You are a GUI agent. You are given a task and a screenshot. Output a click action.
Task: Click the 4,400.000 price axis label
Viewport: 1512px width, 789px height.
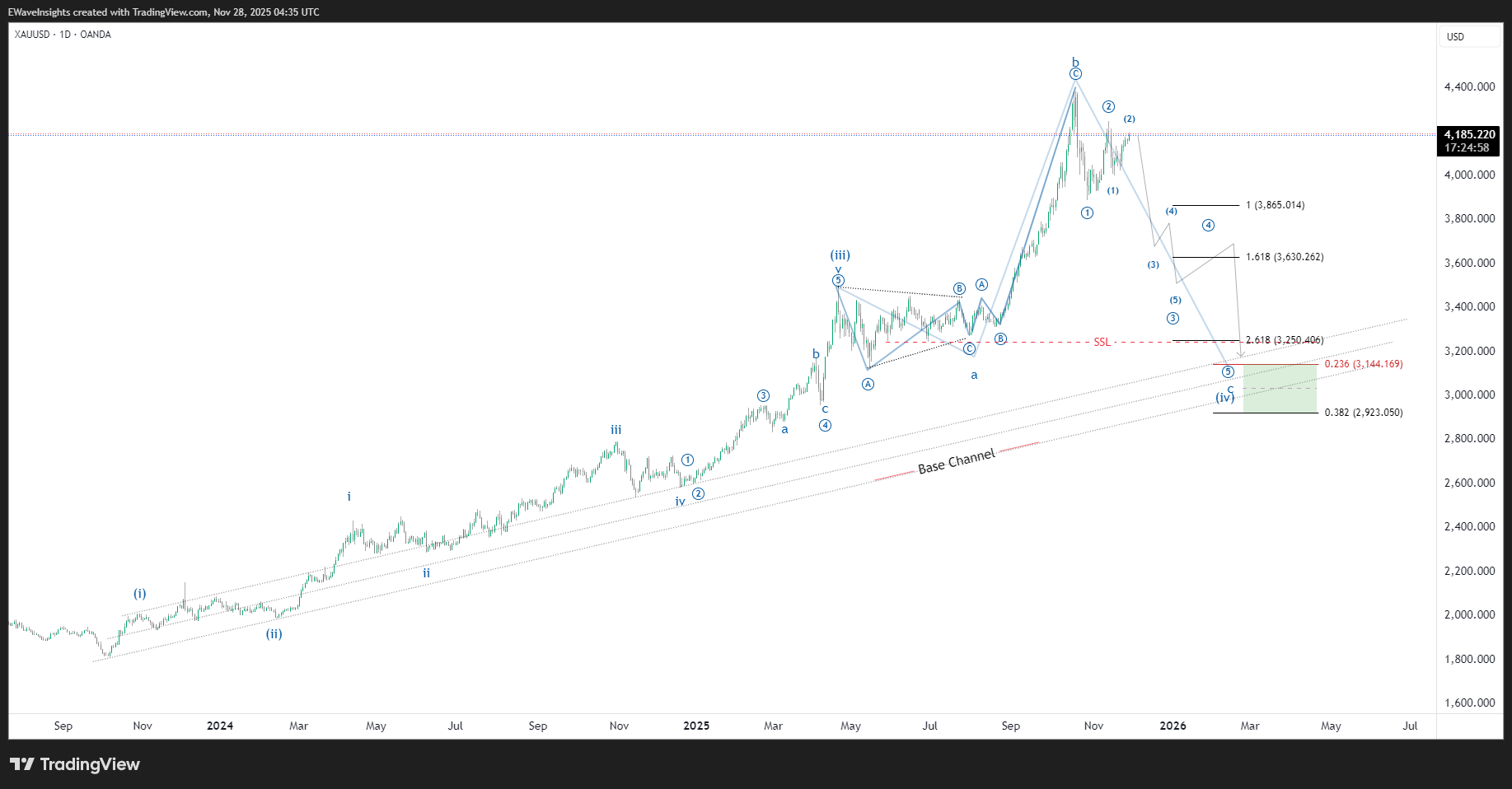pos(1469,86)
